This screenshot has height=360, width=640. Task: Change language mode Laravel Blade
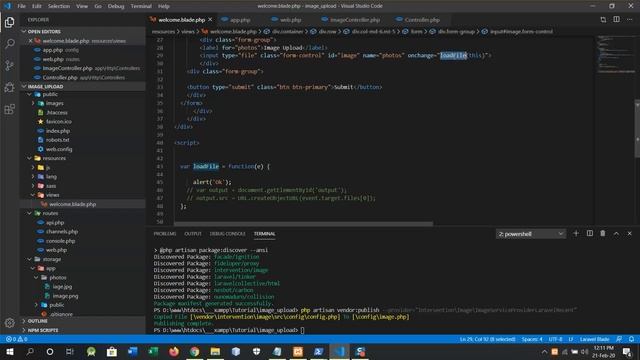pyautogui.click(x=594, y=339)
